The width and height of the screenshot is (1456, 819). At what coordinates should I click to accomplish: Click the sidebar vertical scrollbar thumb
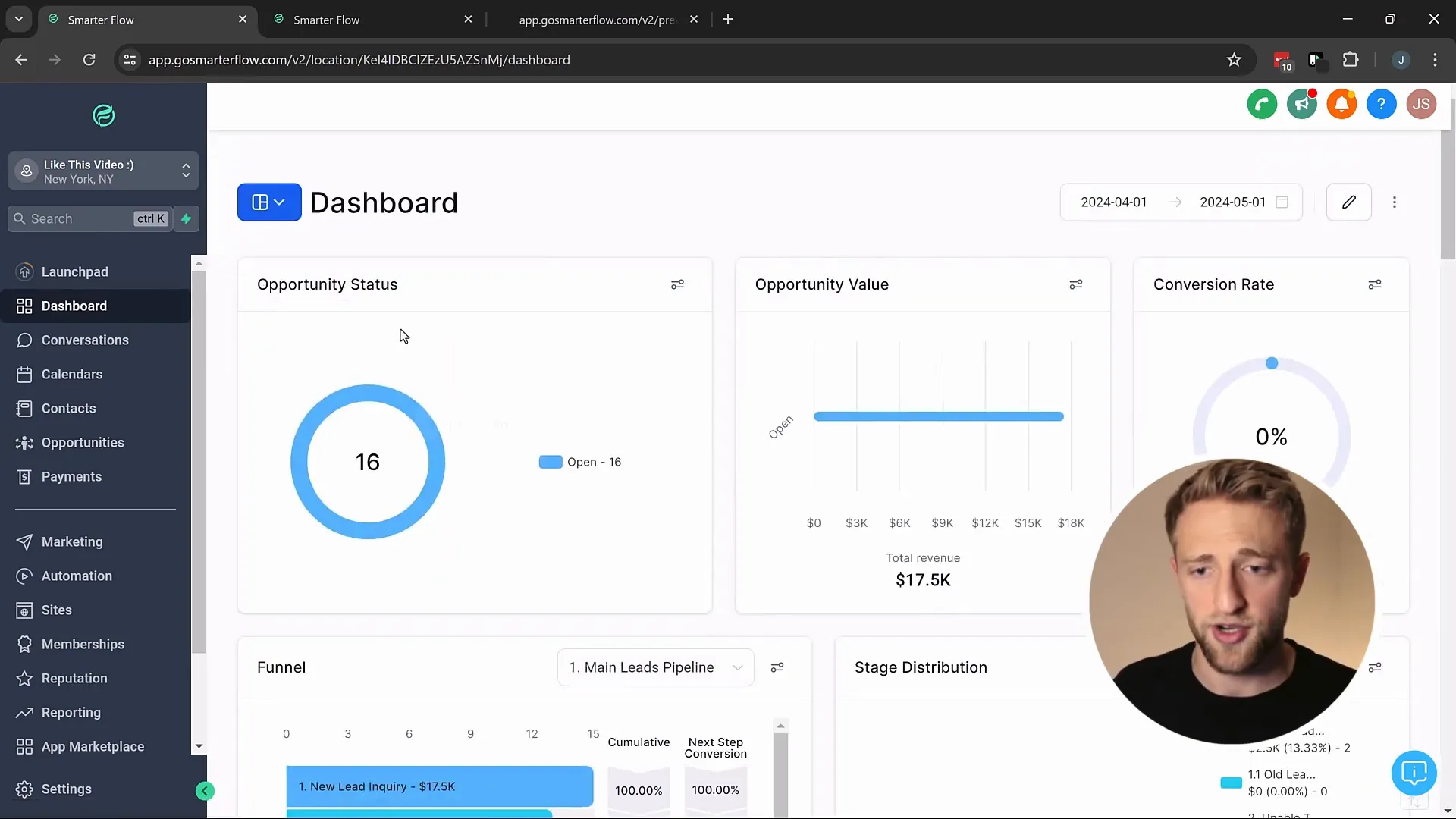pos(199,461)
